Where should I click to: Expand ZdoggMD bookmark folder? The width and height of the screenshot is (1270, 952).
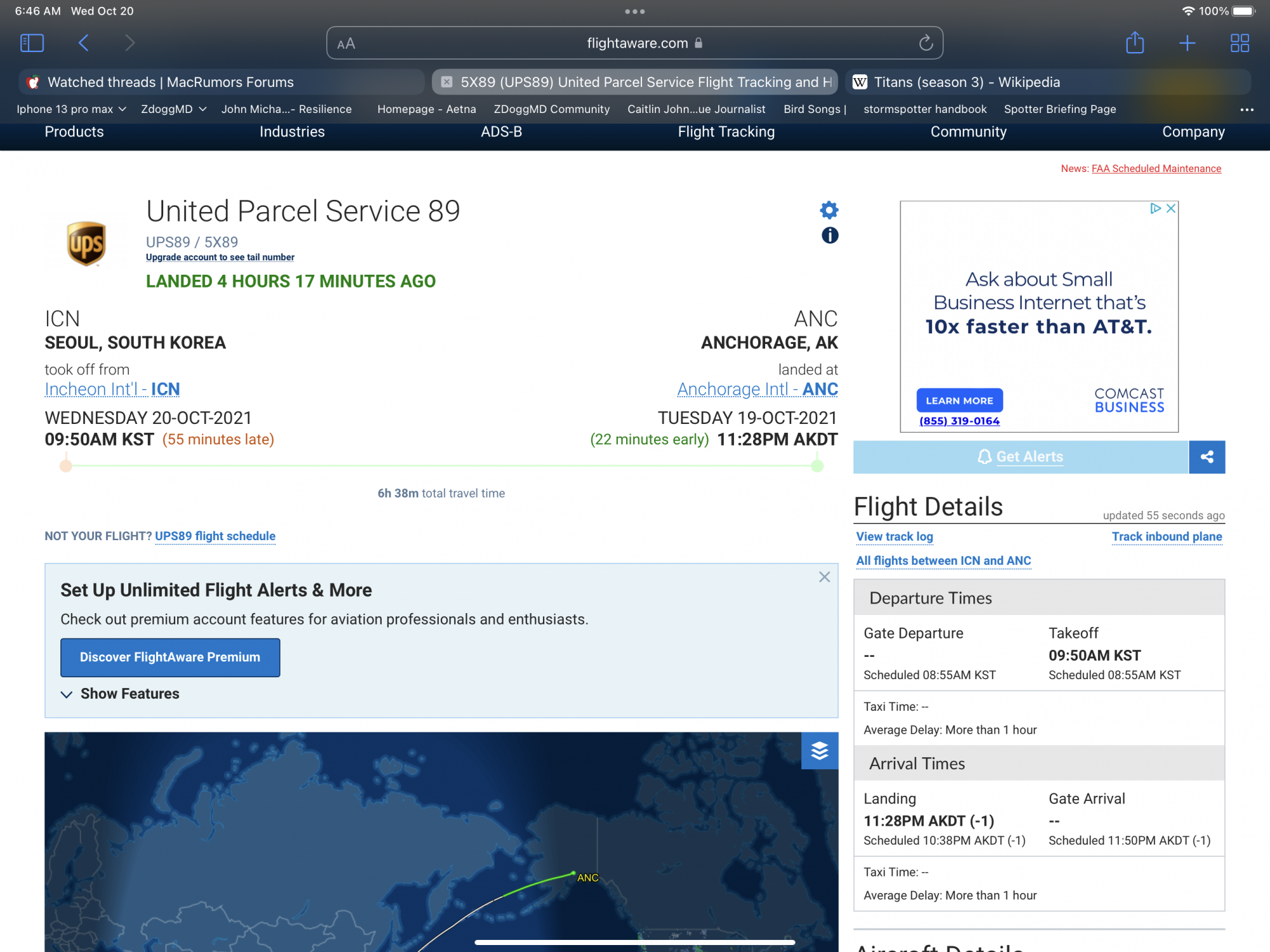click(173, 109)
